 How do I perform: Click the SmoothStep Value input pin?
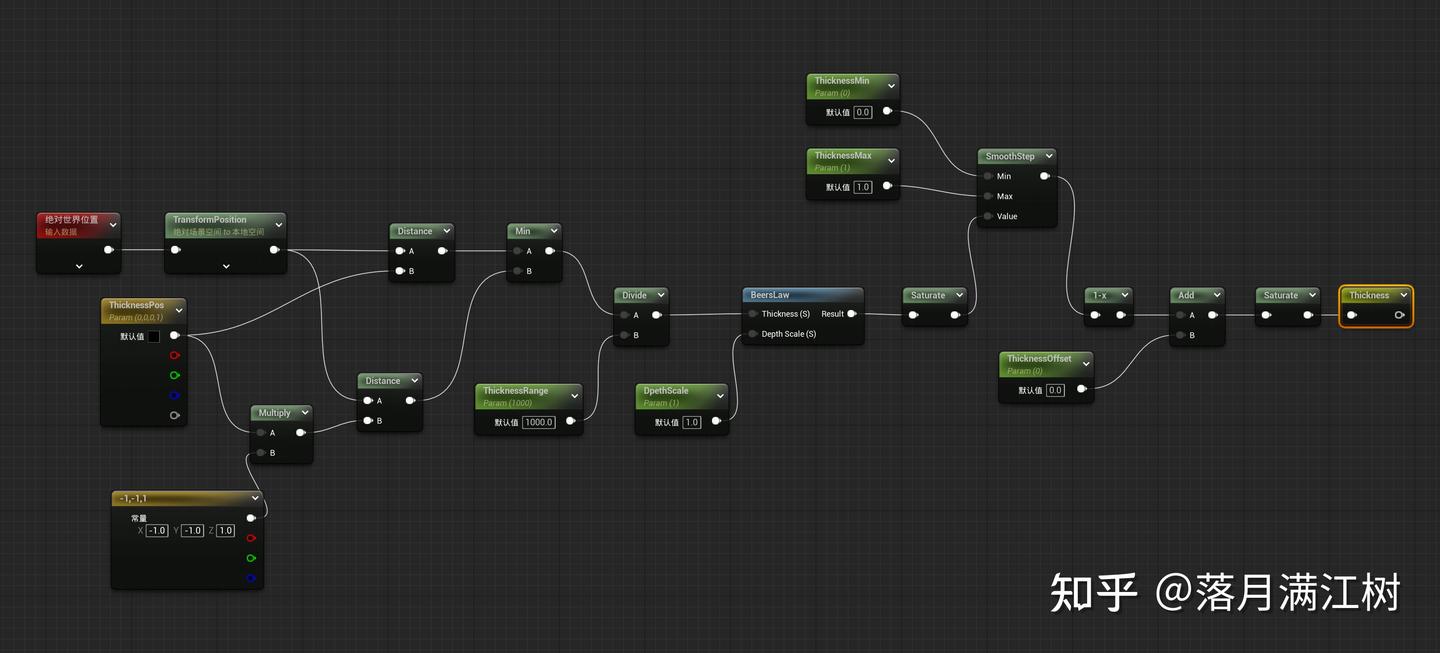tap(988, 216)
